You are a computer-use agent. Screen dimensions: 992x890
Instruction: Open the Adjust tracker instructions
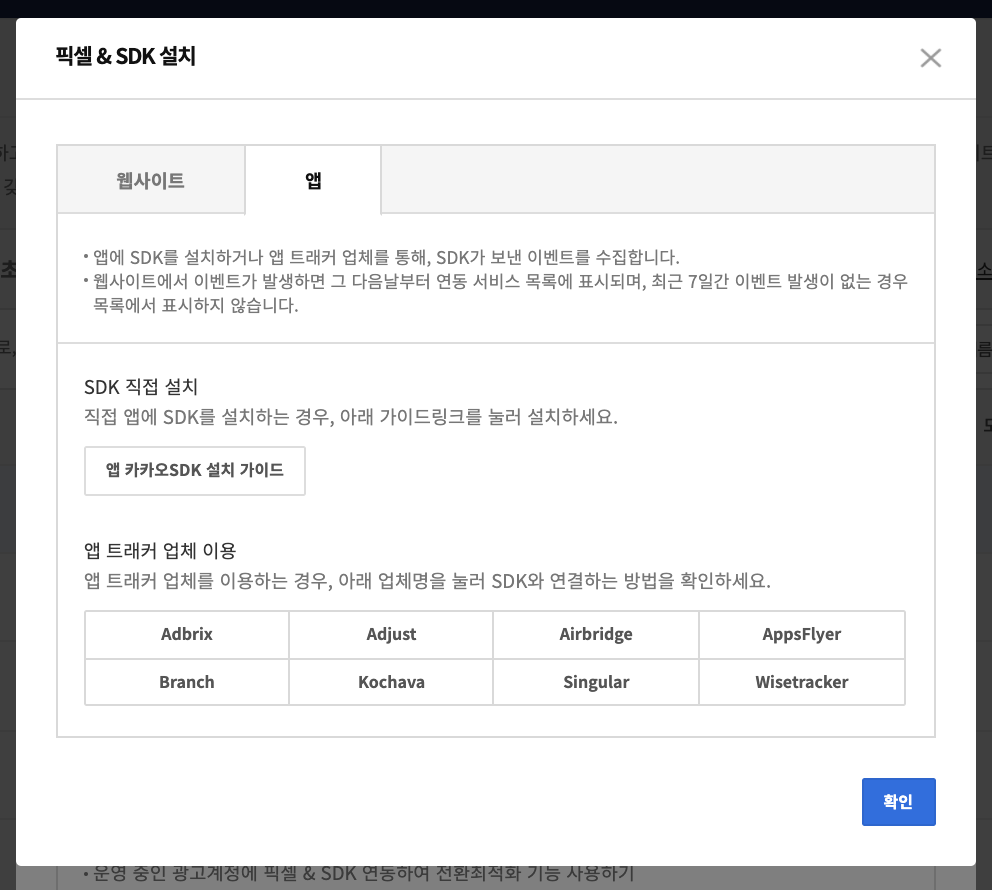(391, 634)
